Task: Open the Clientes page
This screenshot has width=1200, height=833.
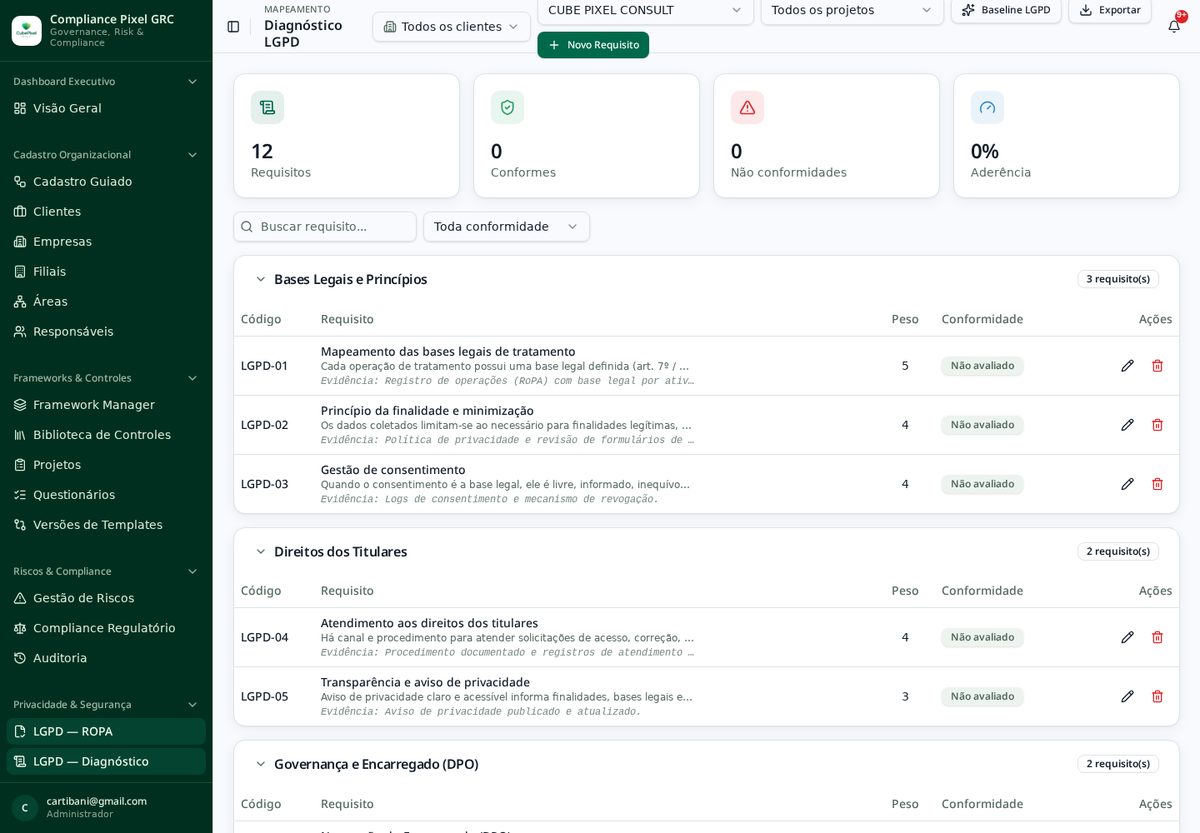Action: click(106, 212)
